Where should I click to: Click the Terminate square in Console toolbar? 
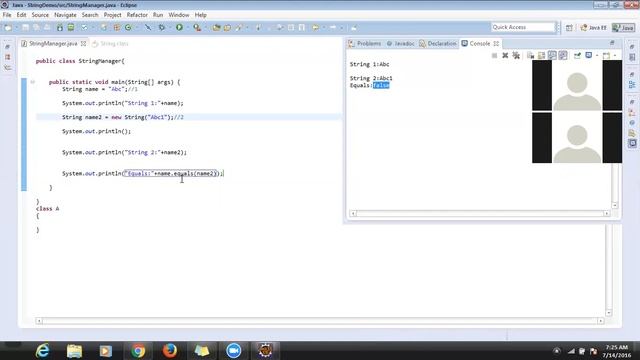click(495, 55)
